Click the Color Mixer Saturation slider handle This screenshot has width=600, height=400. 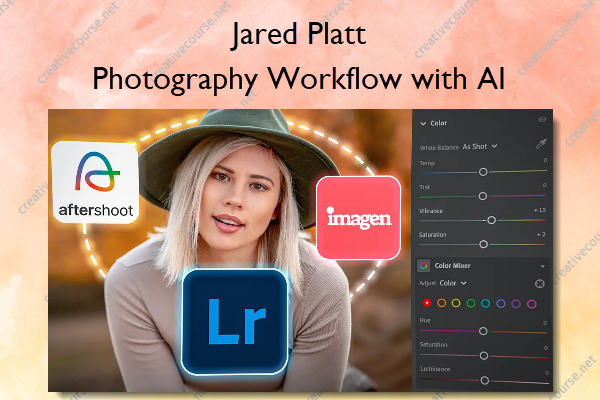coord(484,356)
